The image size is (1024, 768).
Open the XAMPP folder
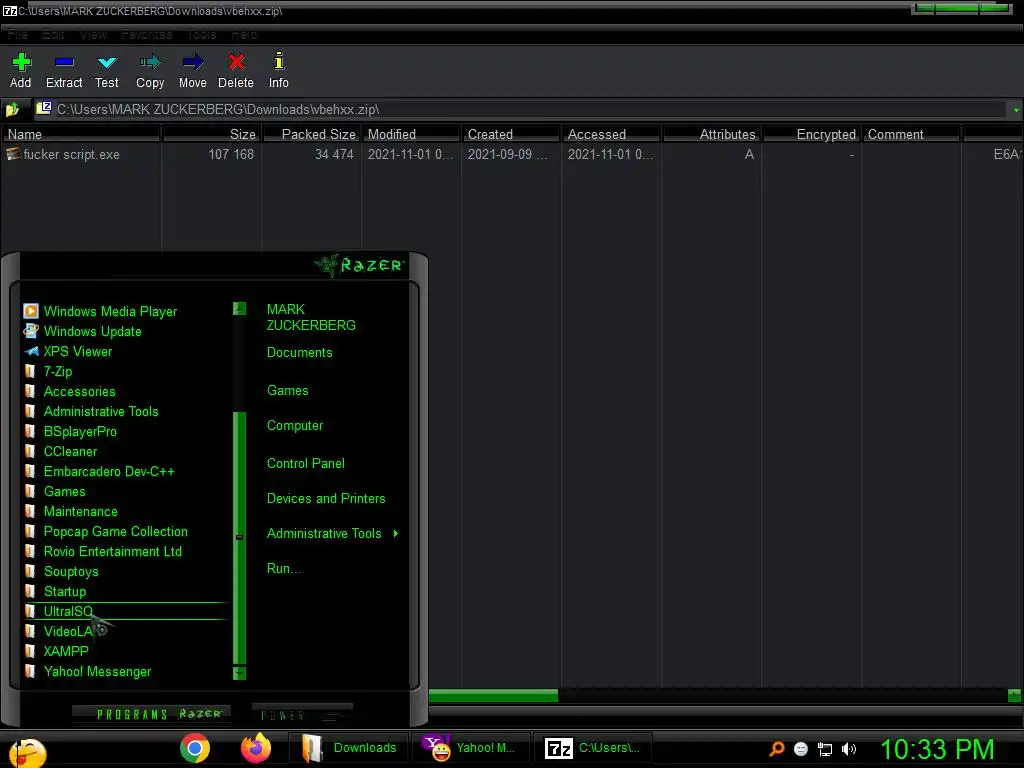[x=56, y=651]
